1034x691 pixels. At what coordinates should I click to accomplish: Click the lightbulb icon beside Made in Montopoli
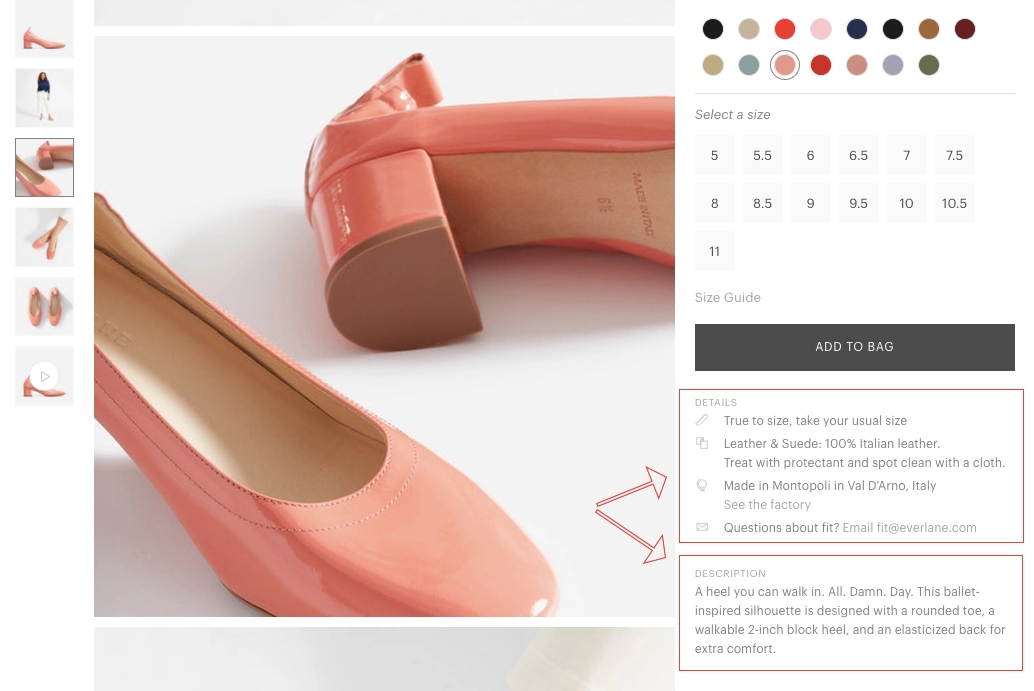[702, 485]
